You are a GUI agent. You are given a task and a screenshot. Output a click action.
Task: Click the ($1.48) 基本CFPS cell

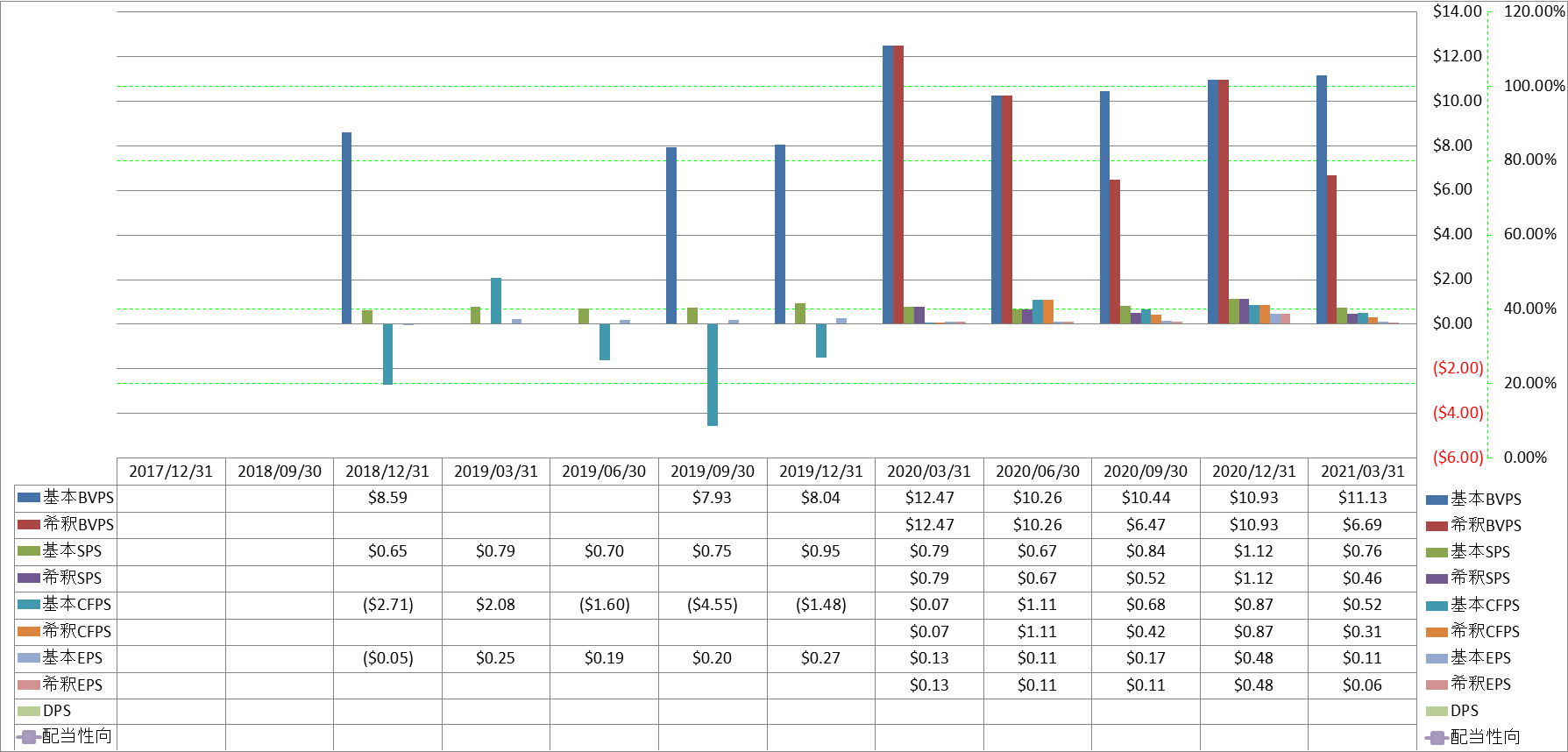tap(821, 604)
